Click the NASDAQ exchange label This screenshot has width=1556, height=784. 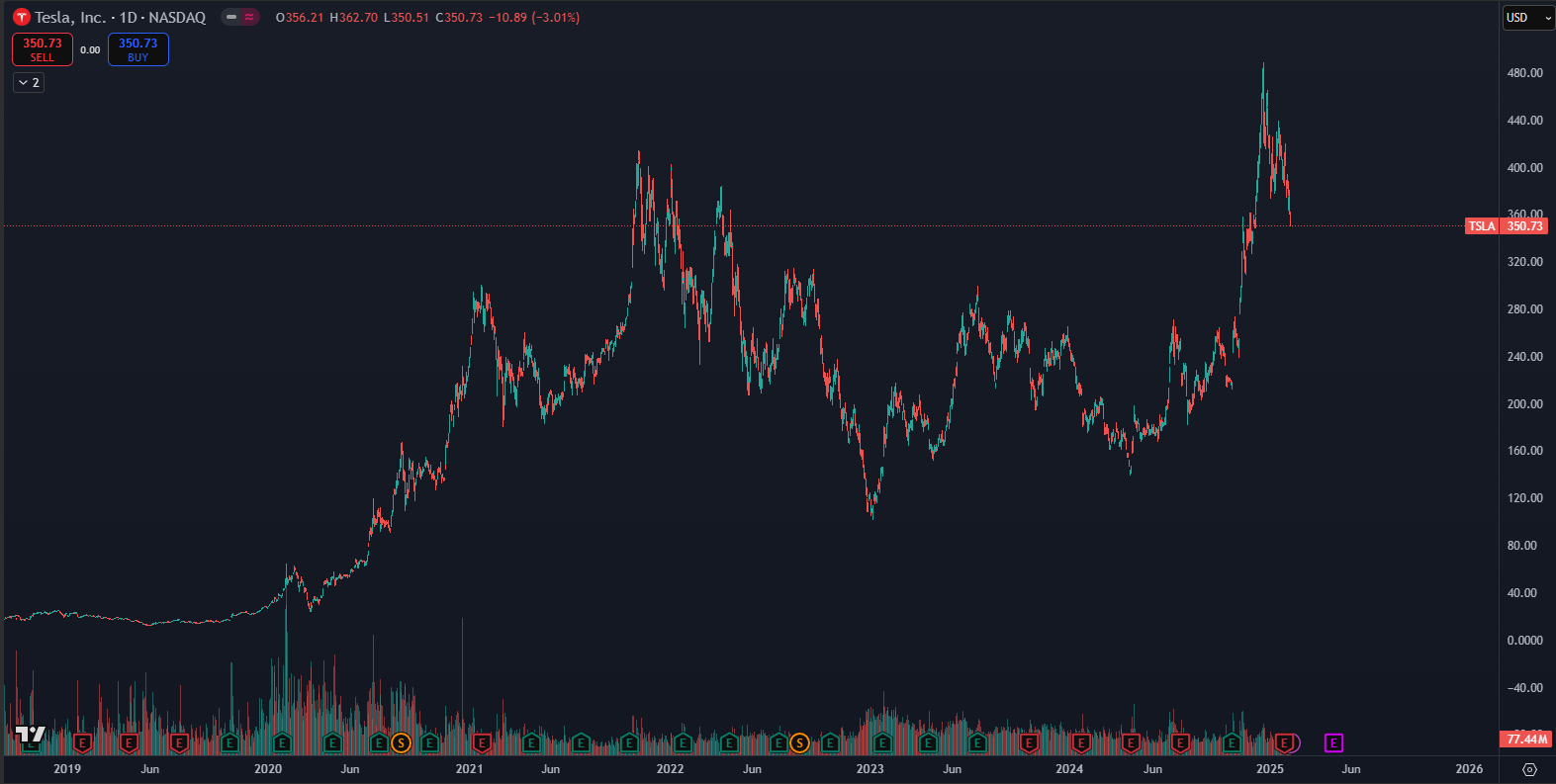[177, 18]
